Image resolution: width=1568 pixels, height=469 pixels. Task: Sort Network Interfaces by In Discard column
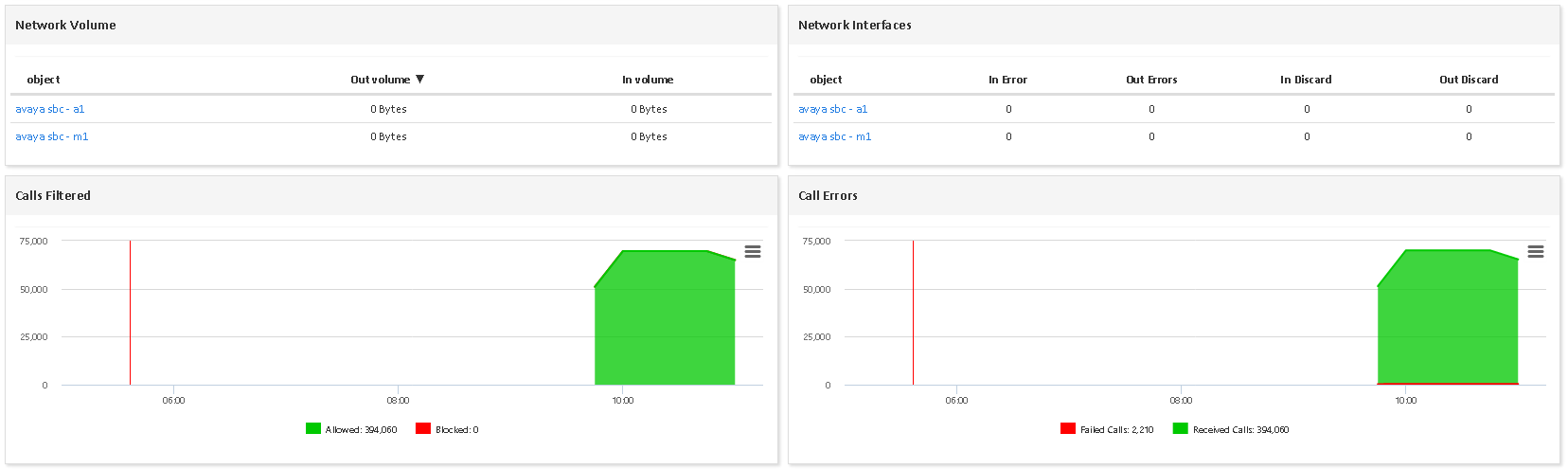point(1306,80)
